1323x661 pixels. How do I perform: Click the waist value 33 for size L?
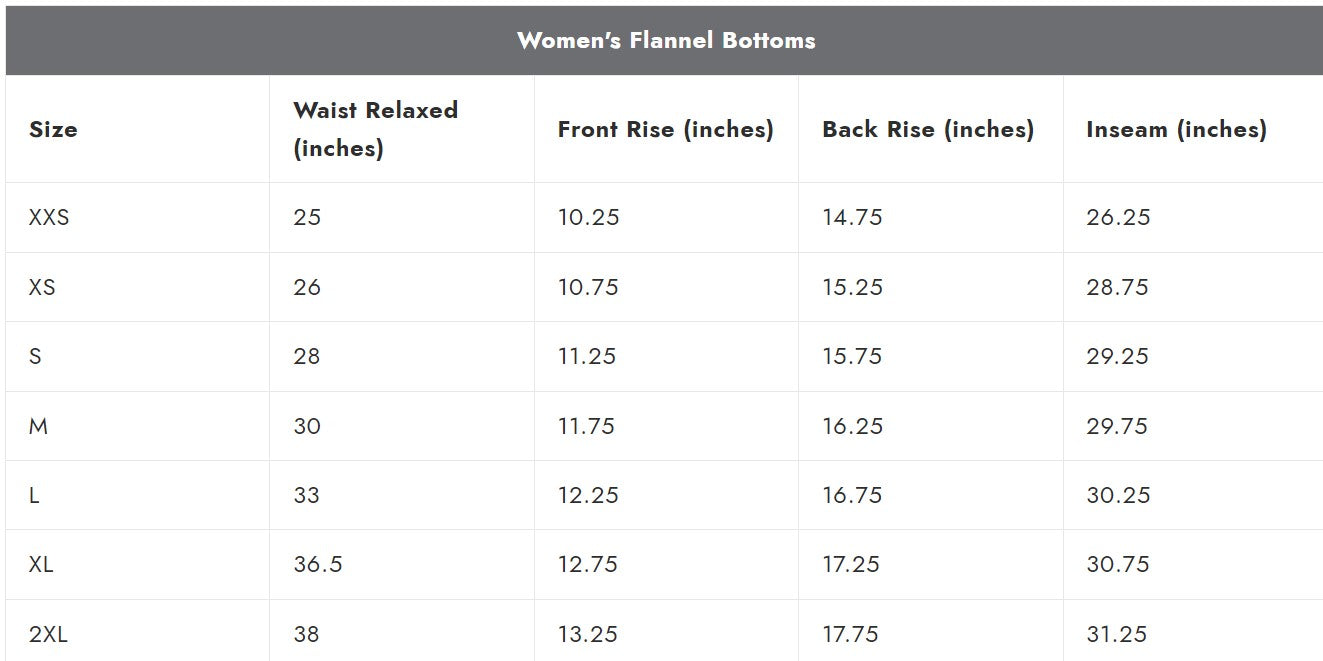pyautogui.click(x=307, y=495)
